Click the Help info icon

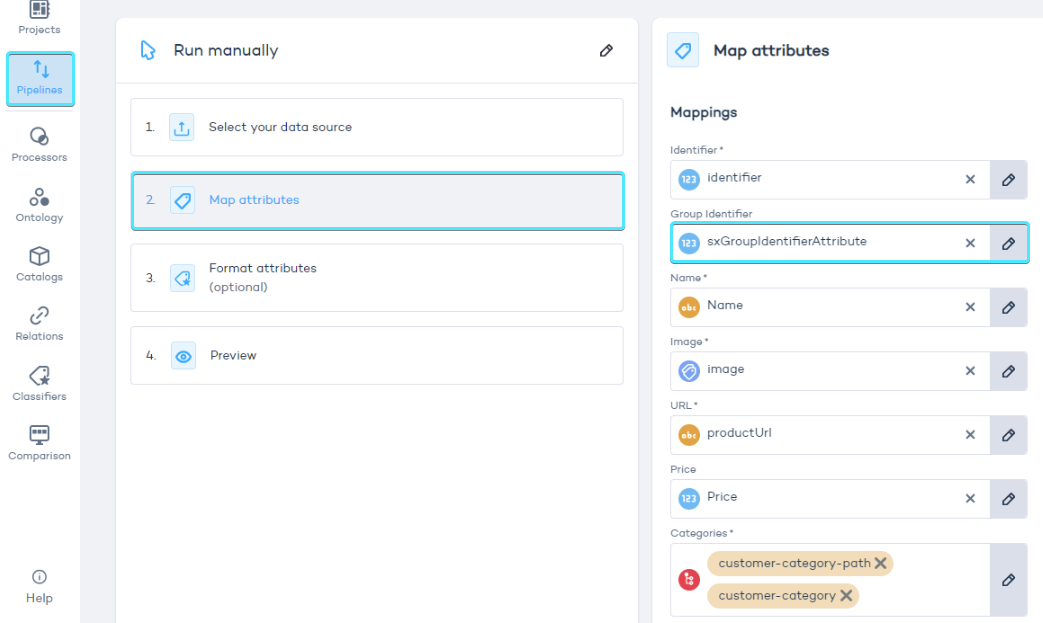(x=39, y=577)
